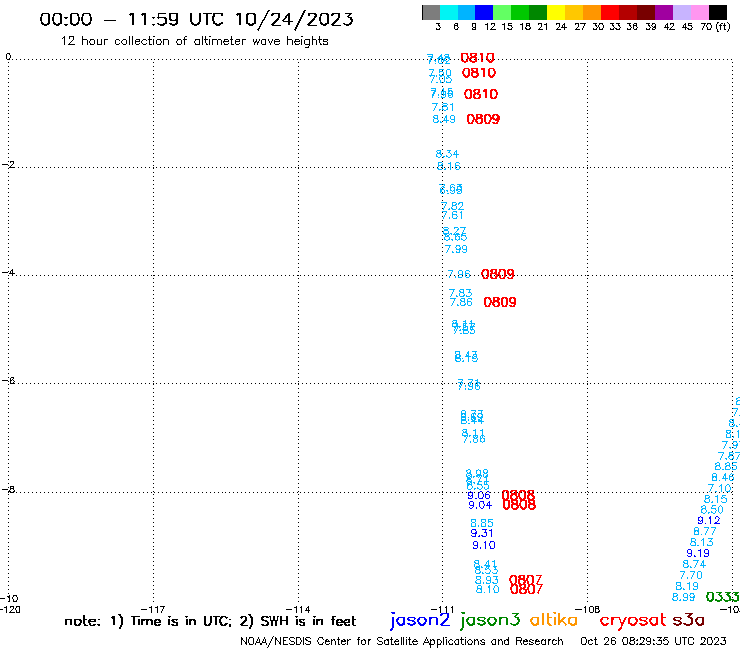The image size is (740, 650).
Task: Click the 8.16 wave height value
Action: (449, 166)
